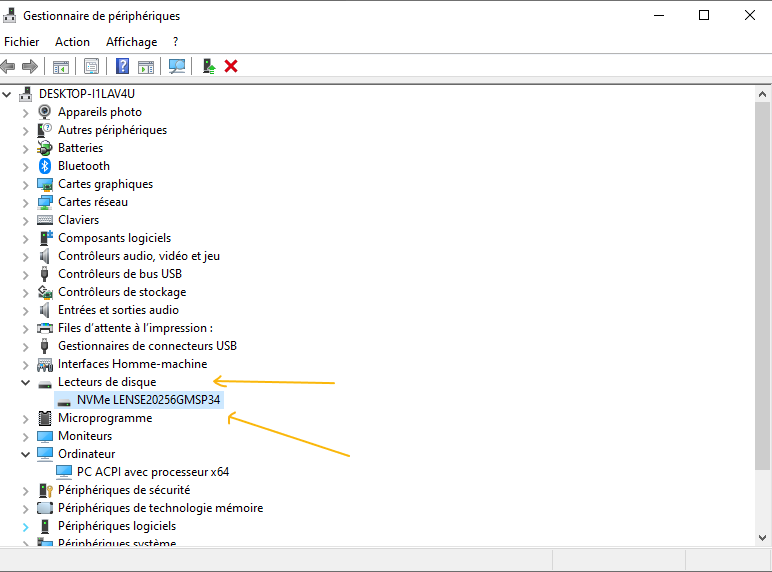Expand the Cartes graphiques chevron
This screenshot has height=572, width=772.
point(26,185)
